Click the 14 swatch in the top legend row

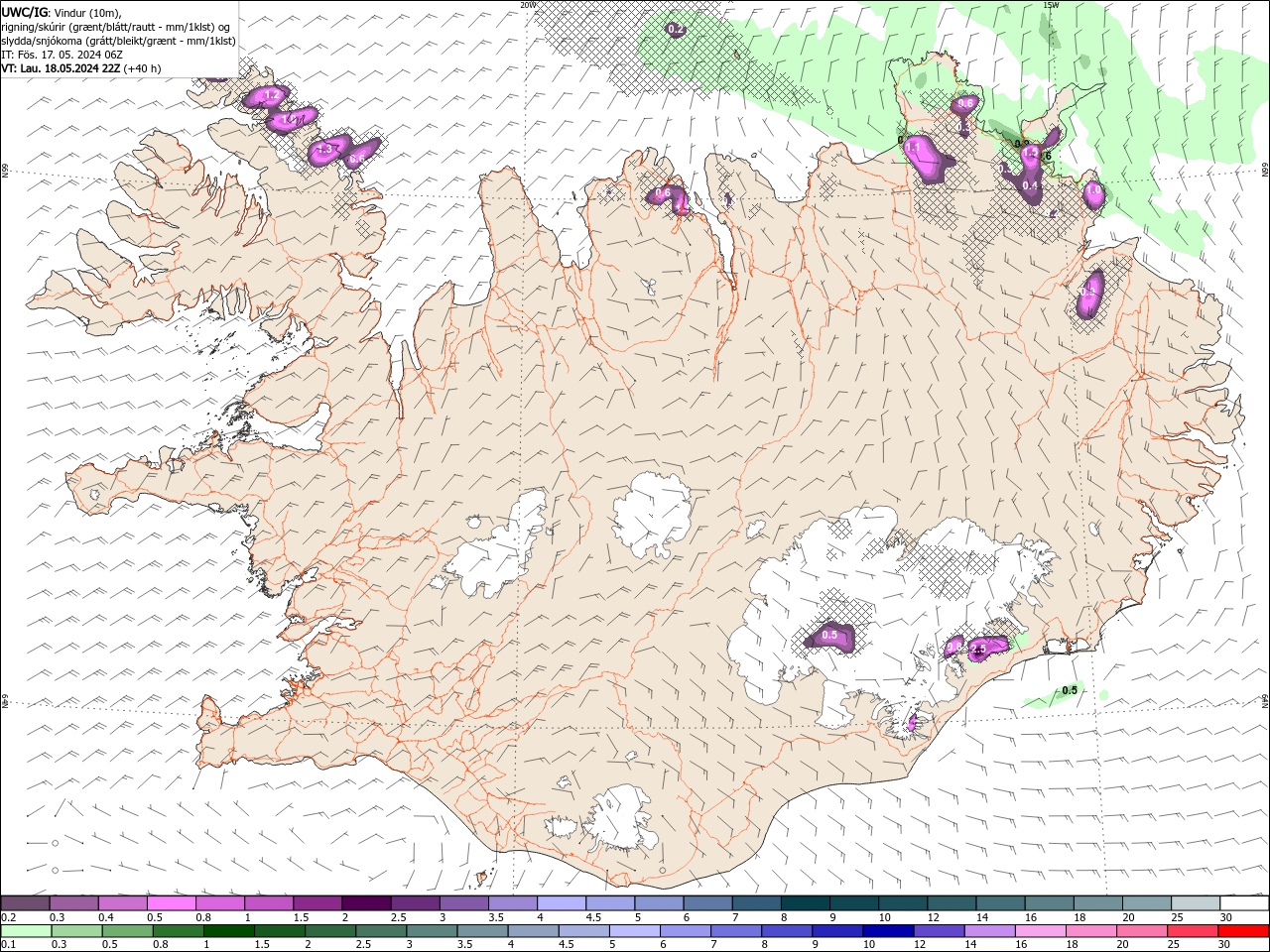coord(1000,903)
